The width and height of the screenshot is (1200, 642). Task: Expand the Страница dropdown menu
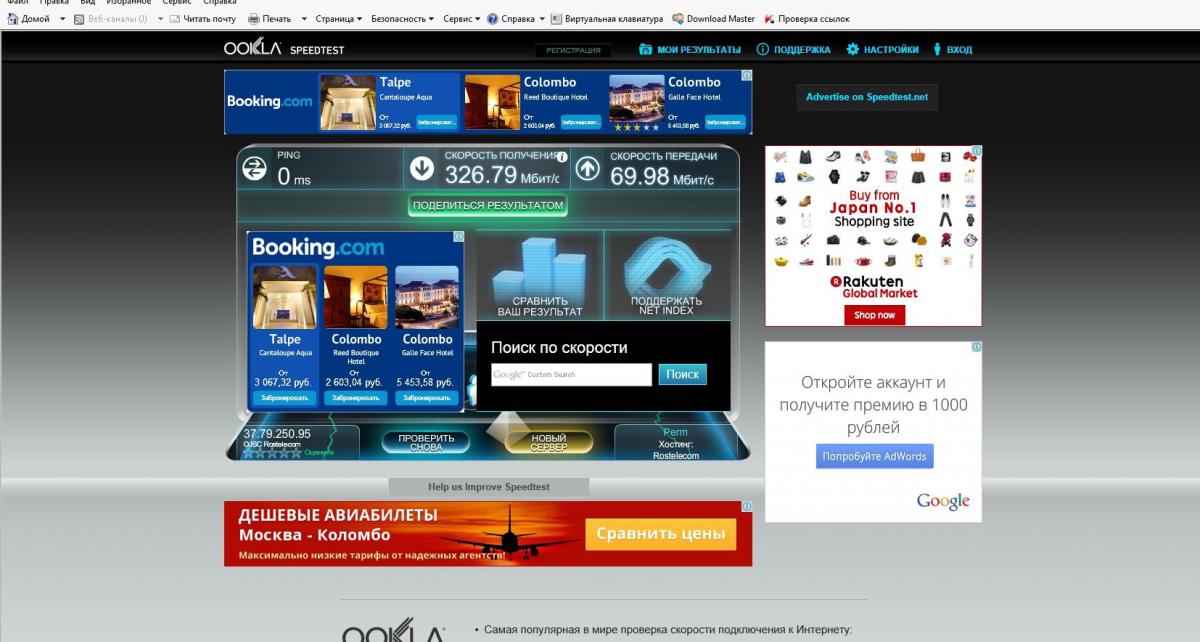pyautogui.click(x=339, y=19)
